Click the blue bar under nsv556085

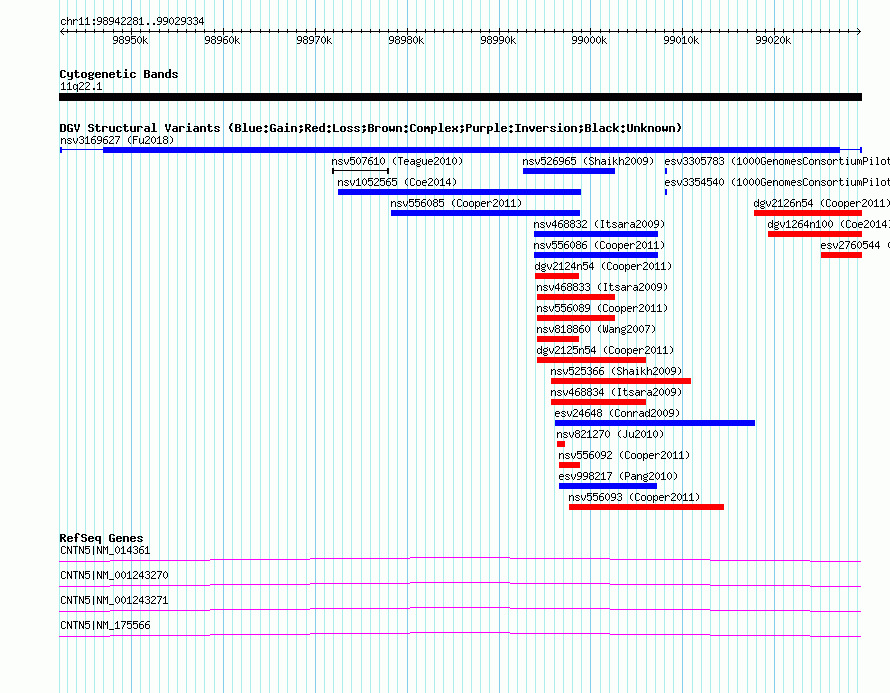[x=485, y=213]
